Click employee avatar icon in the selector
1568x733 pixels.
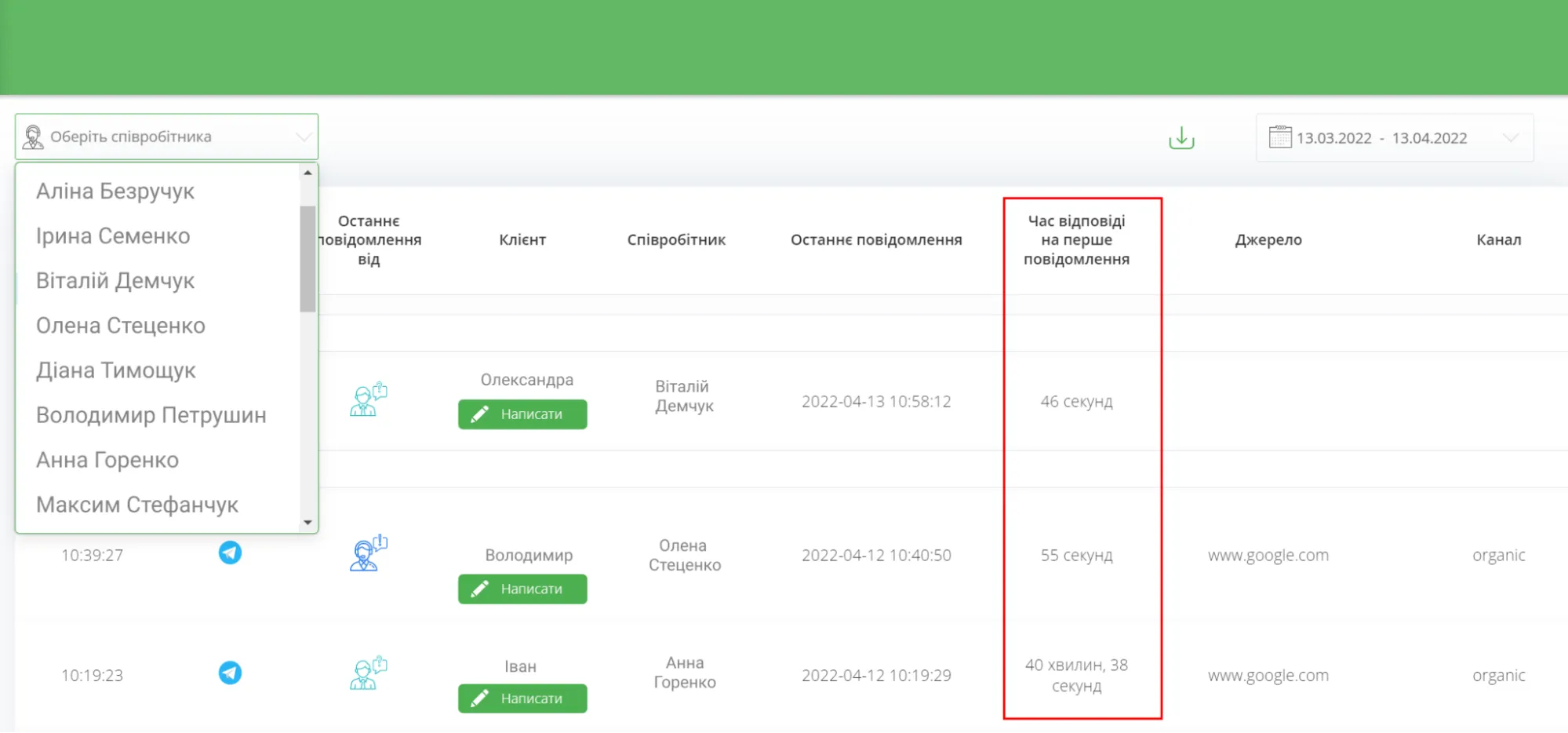tap(33, 137)
